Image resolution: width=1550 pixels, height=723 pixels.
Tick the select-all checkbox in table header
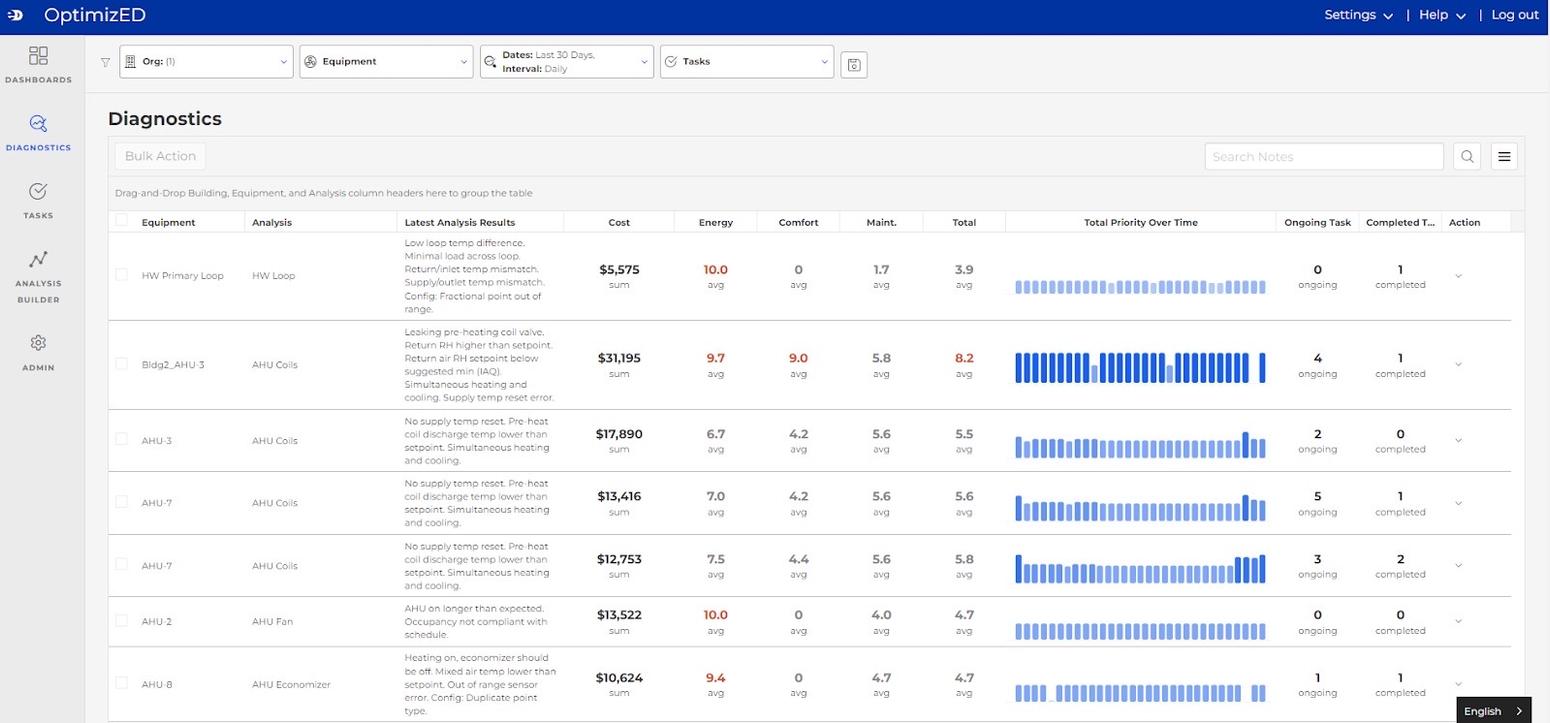tap(122, 221)
